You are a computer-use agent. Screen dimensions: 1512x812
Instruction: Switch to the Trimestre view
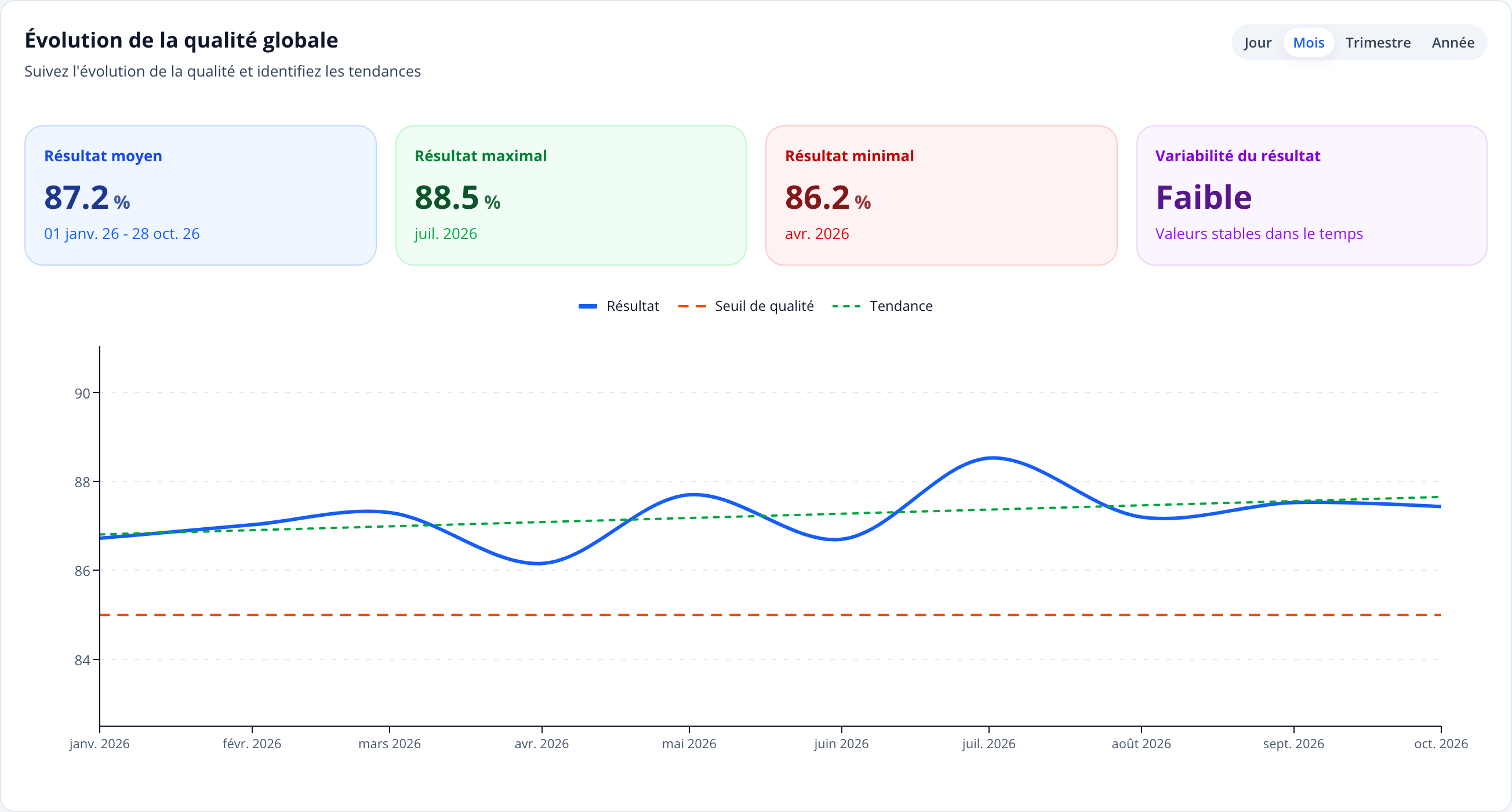tap(1377, 42)
